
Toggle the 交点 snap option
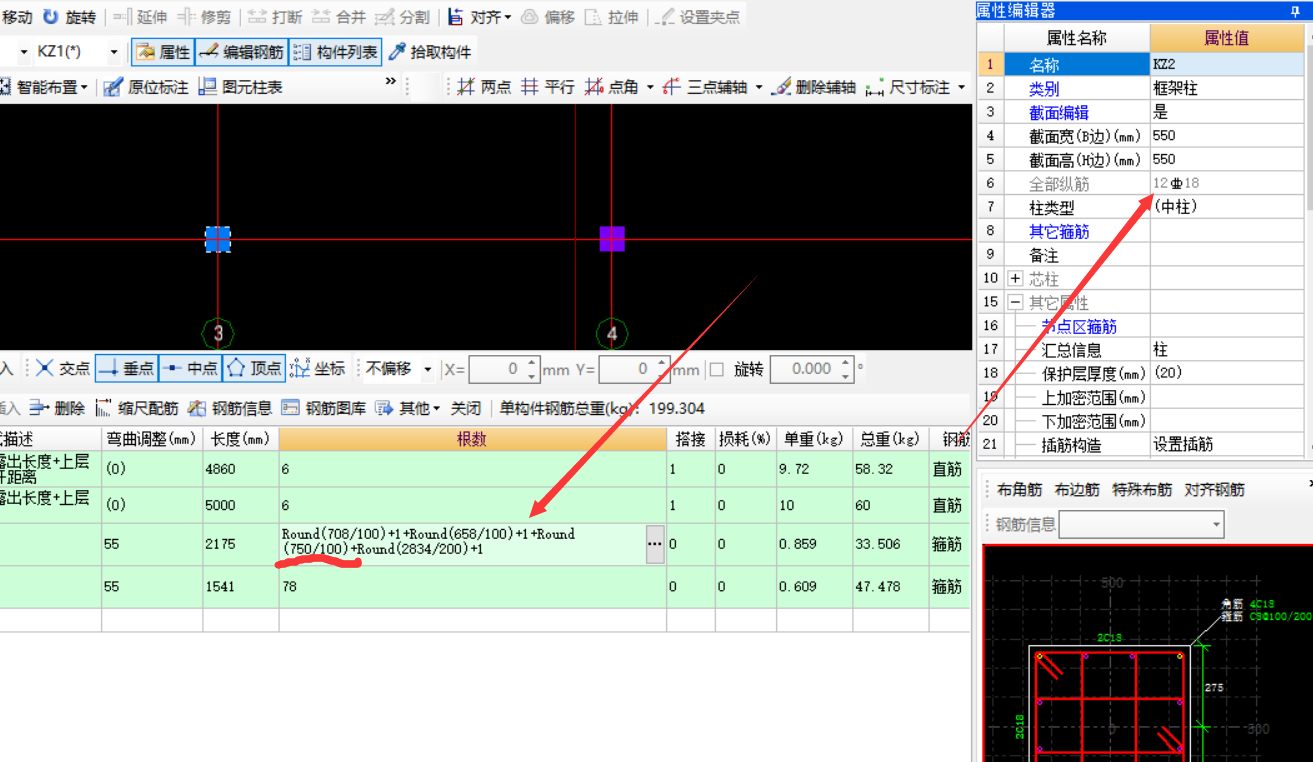(63, 369)
